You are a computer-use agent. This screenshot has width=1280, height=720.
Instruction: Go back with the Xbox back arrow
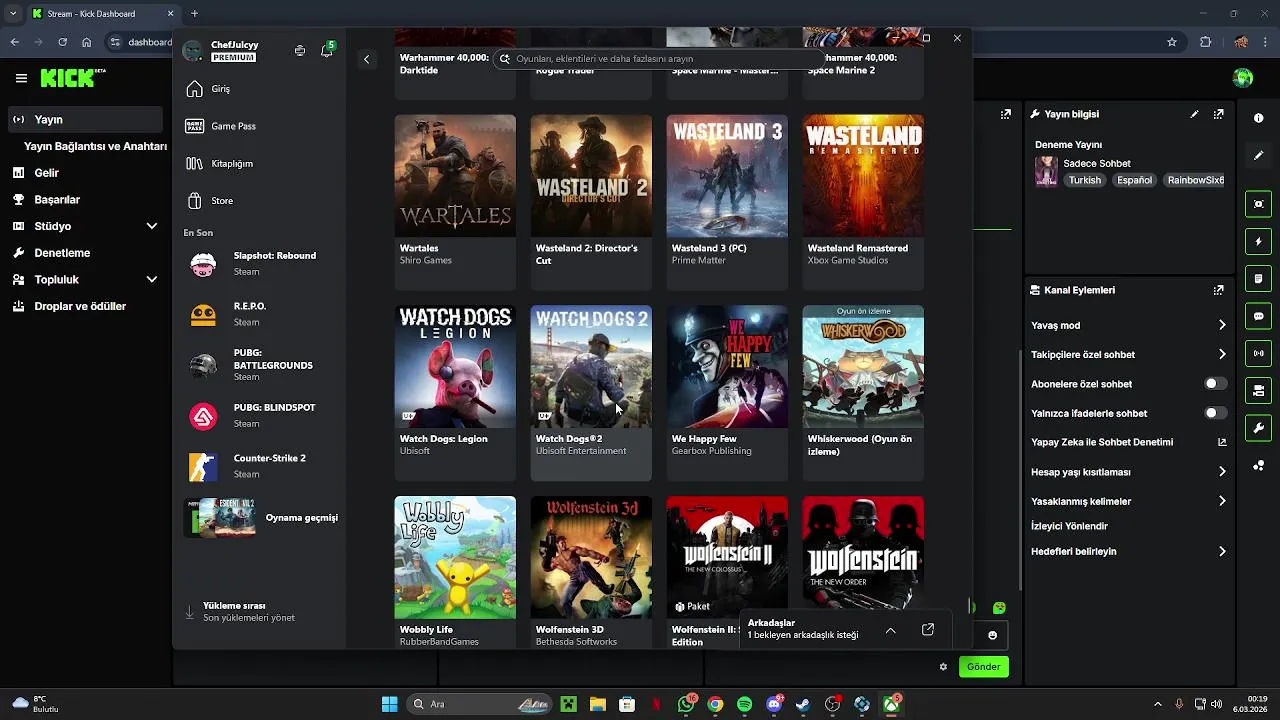coord(366,59)
